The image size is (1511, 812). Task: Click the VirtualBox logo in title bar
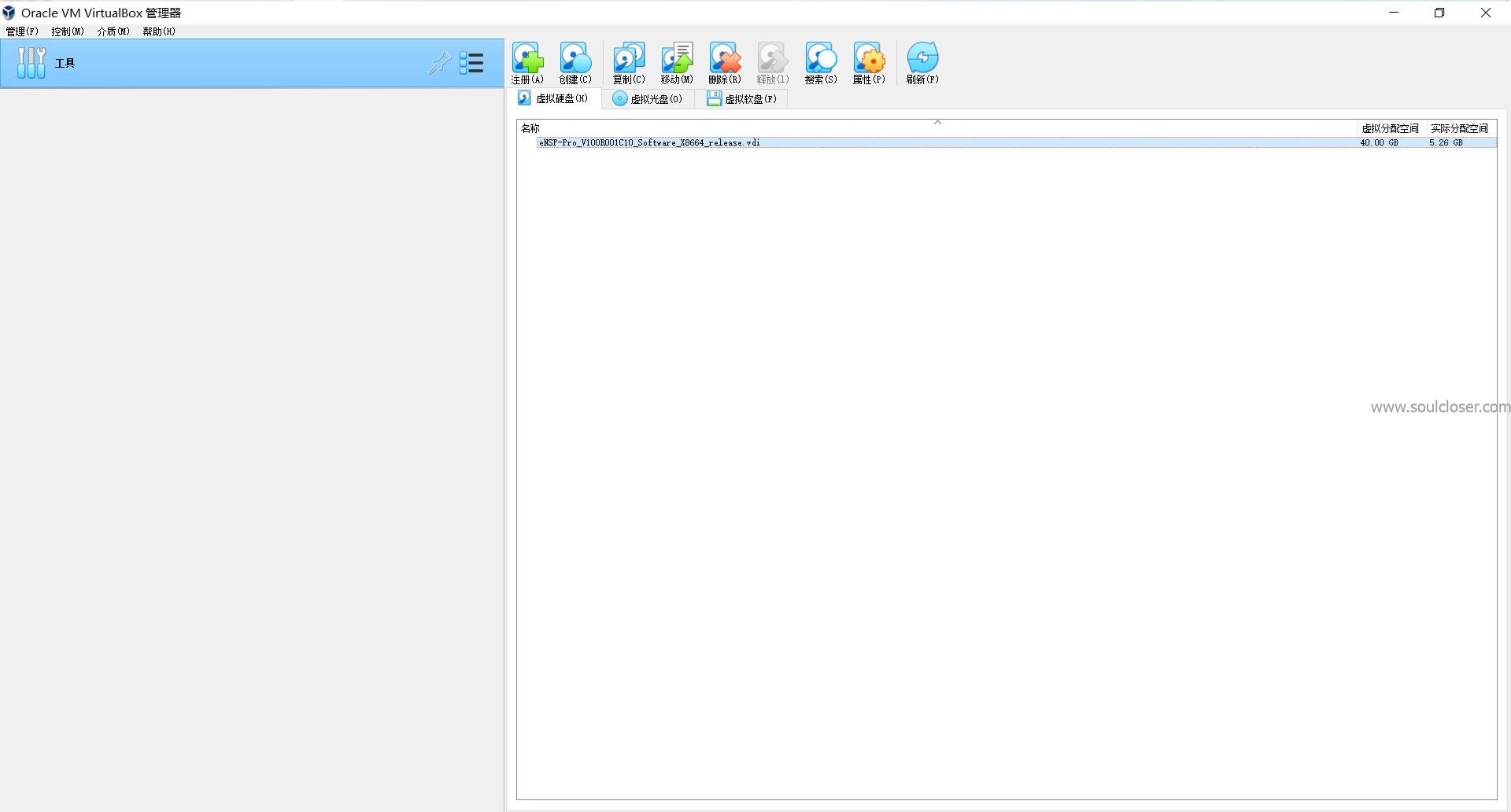9,13
